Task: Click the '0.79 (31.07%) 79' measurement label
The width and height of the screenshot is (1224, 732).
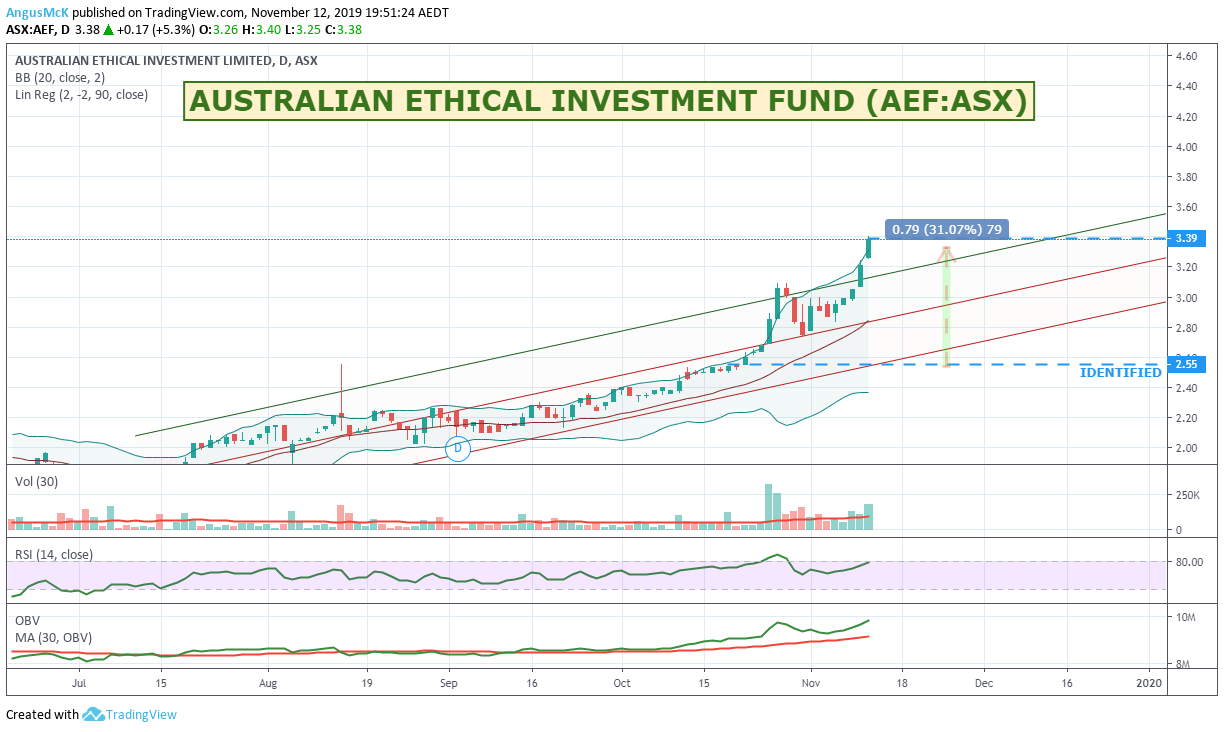Action: tap(947, 229)
